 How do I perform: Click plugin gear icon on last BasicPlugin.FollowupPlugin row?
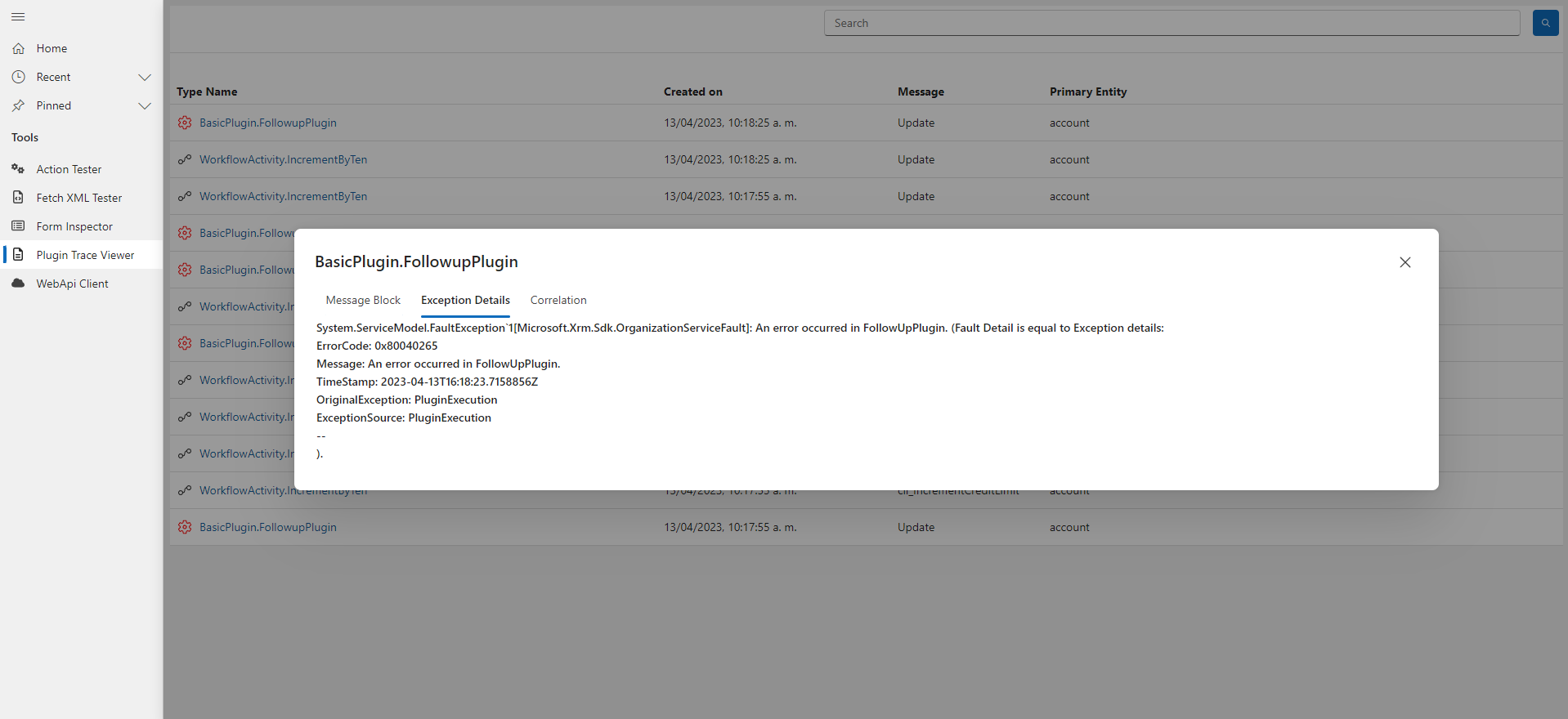point(185,527)
